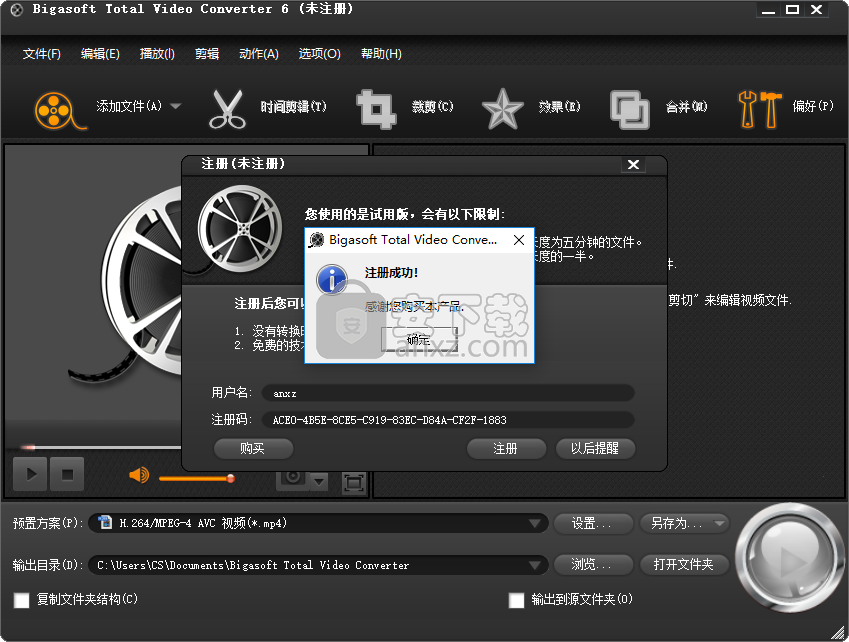Toggle the 输出到源文件夹(O) checkbox
The height and width of the screenshot is (642, 849).
pos(517,600)
